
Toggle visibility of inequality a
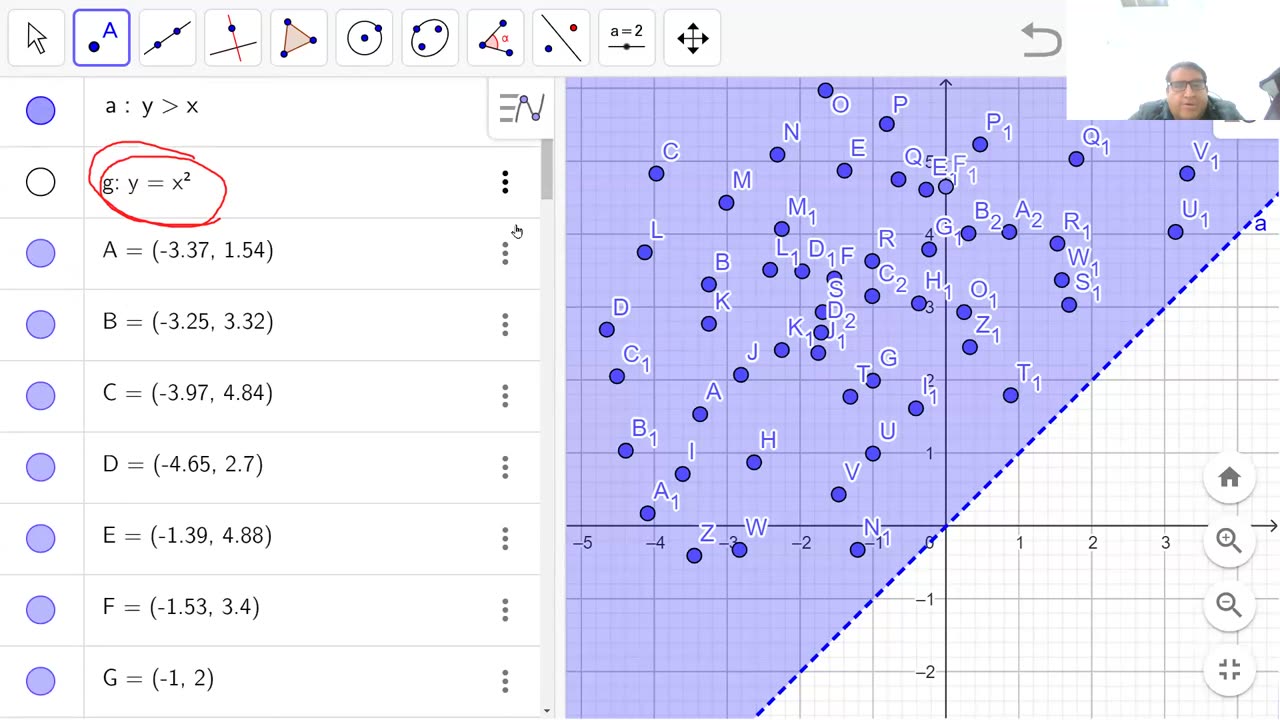(x=41, y=110)
